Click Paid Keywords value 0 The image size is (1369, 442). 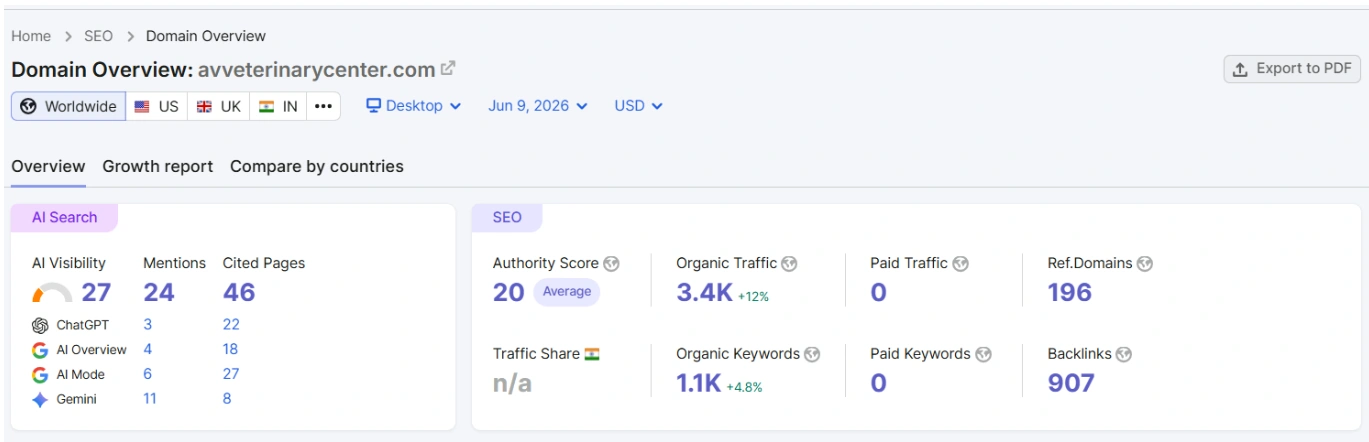tap(878, 383)
